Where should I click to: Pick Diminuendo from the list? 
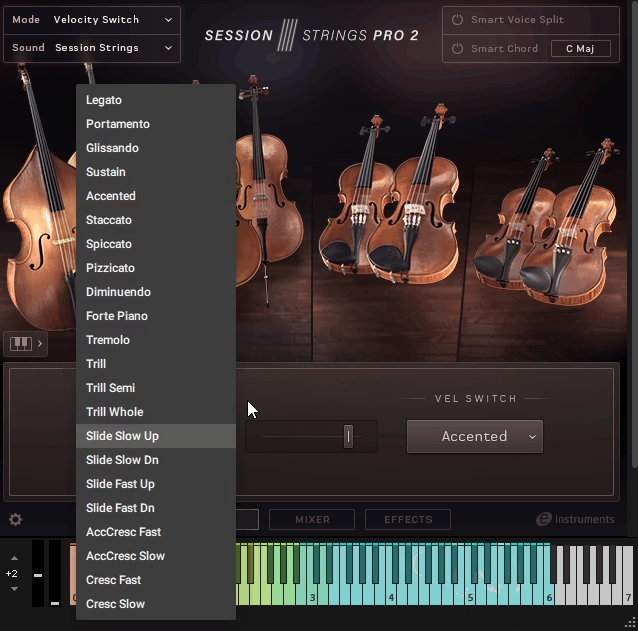pos(156,292)
